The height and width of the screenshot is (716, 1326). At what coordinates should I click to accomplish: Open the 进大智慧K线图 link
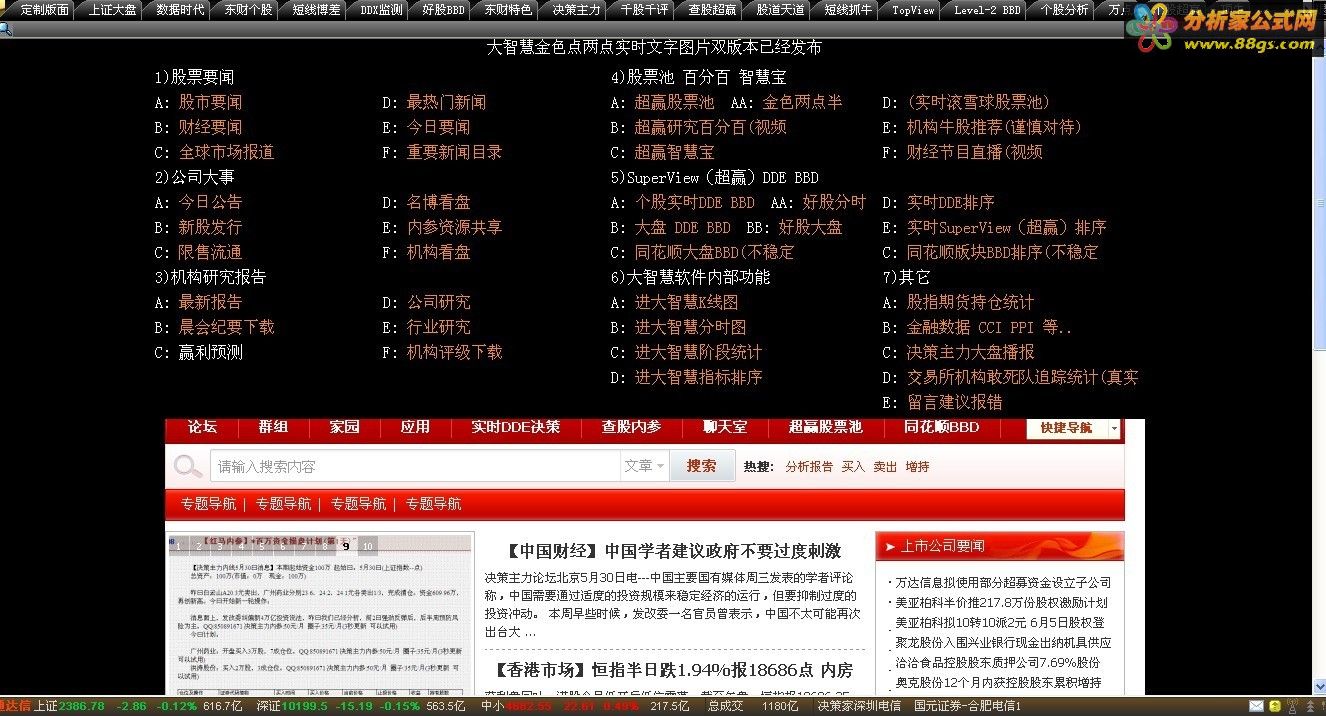686,302
